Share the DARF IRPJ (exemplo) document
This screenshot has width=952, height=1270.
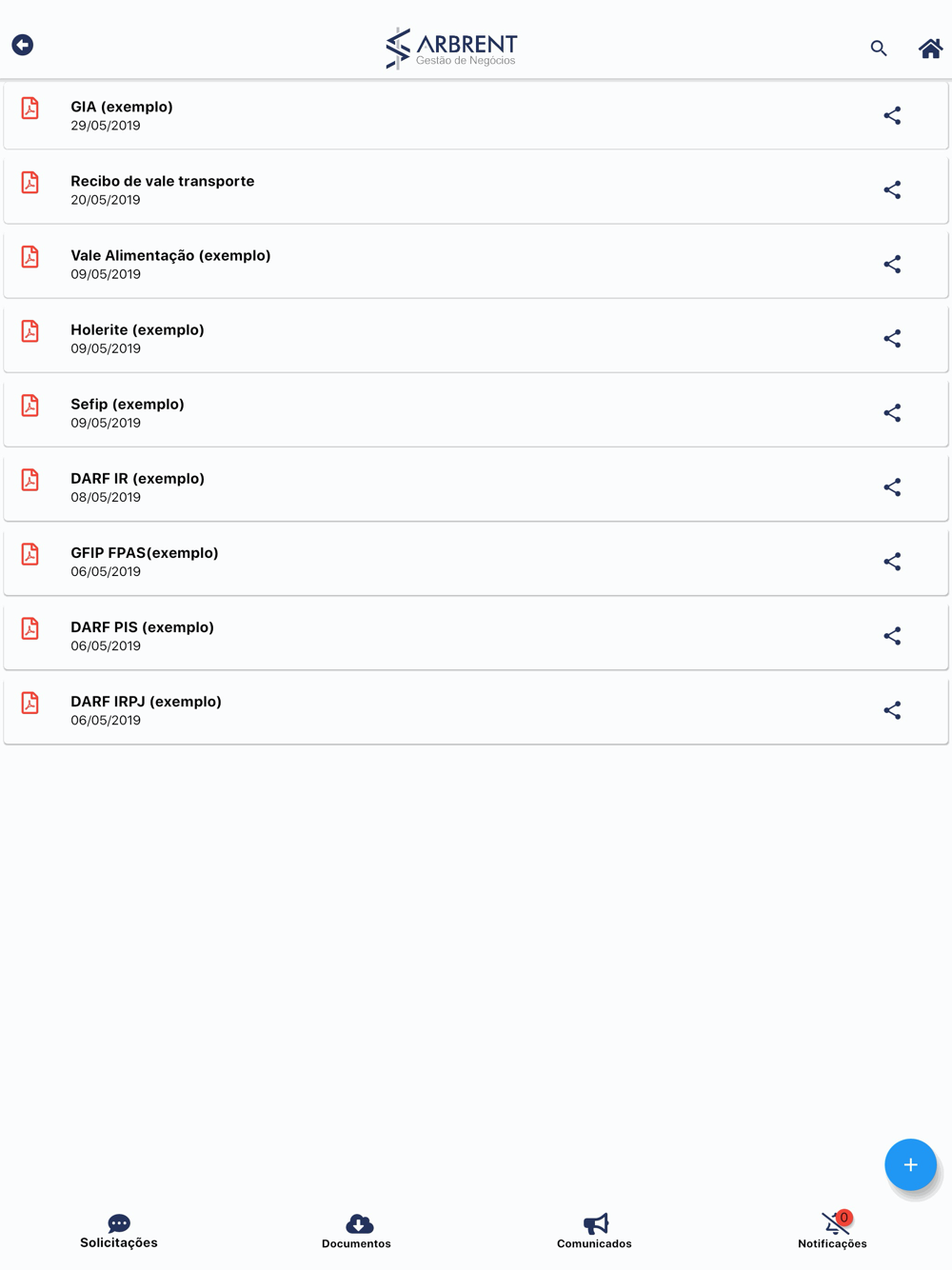coord(892,710)
